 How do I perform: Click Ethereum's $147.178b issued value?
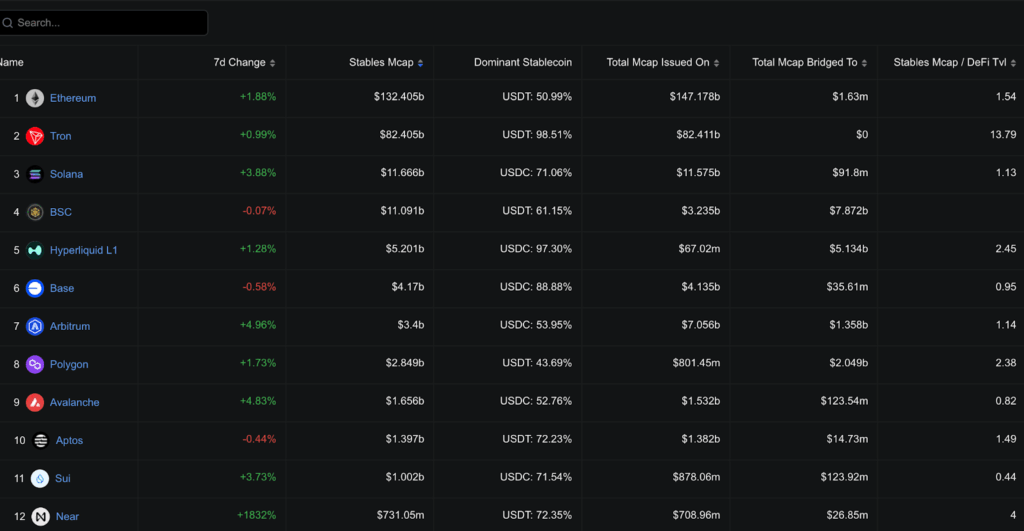(695, 97)
